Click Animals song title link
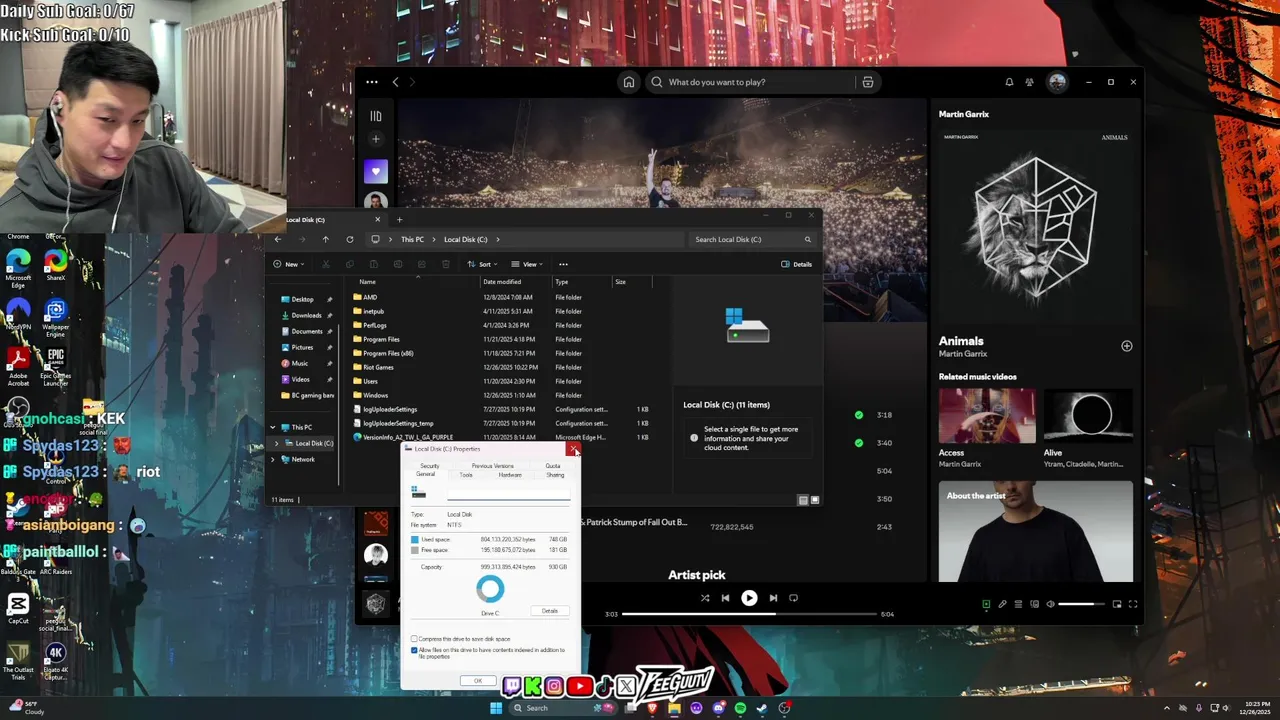The image size is (1280, 720). tap(961, 341)
